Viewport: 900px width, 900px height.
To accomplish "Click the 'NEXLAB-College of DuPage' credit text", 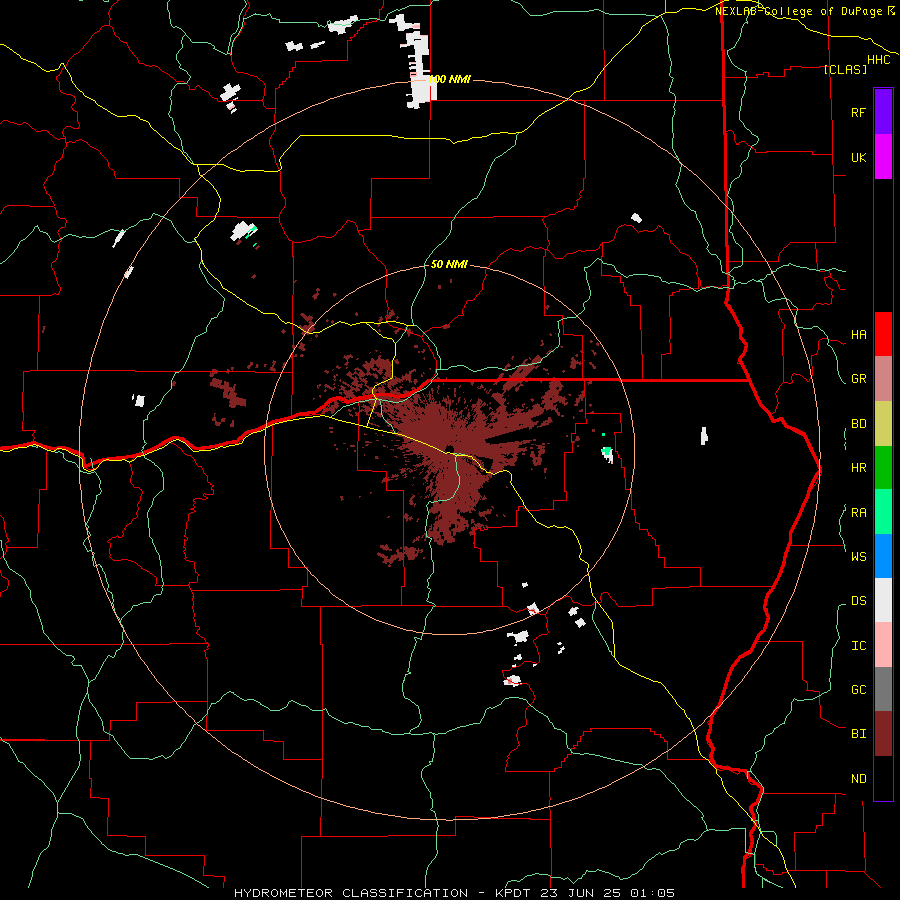I will click(798, 11).
